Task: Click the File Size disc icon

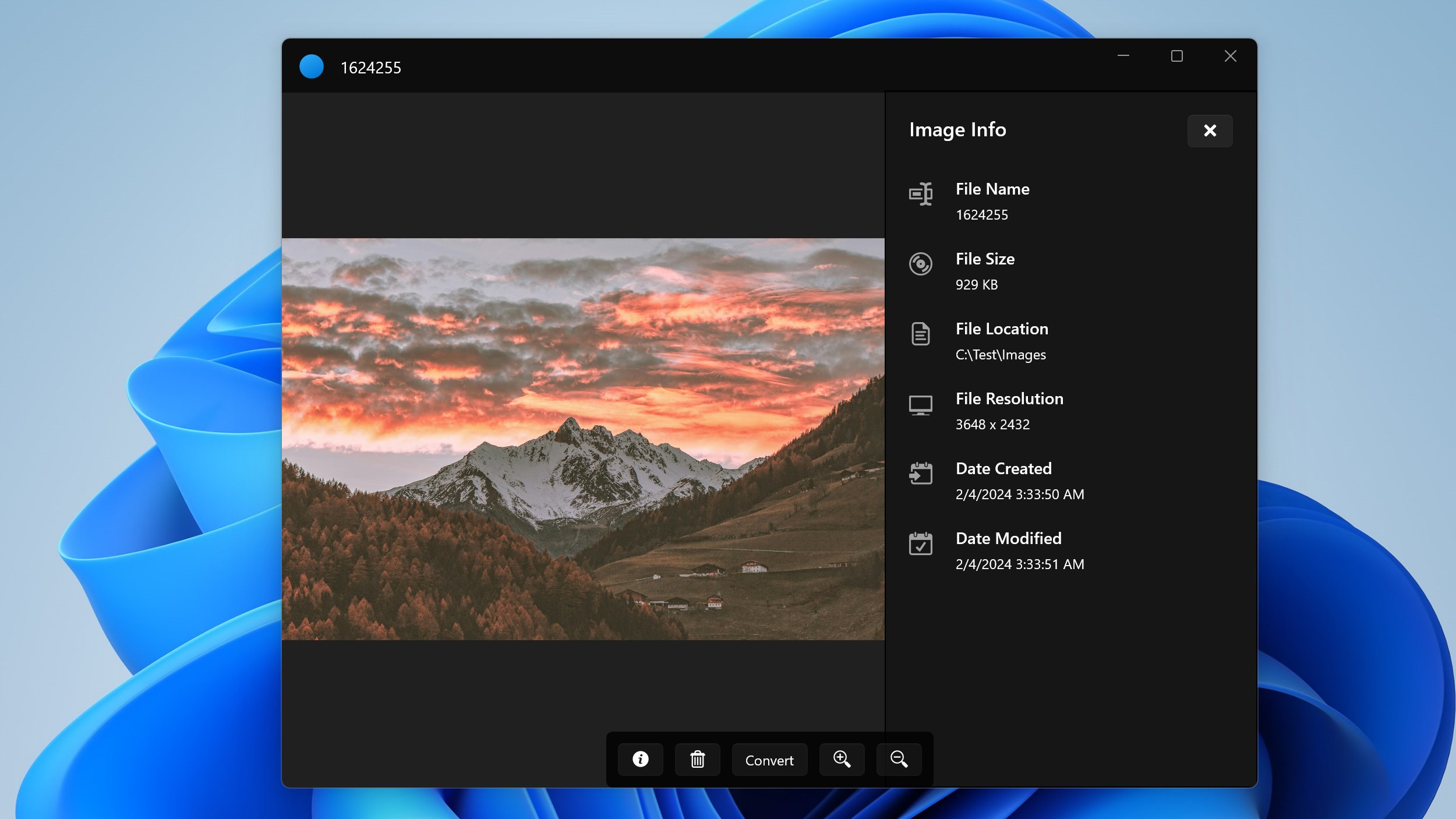Action: click(920, 264)
